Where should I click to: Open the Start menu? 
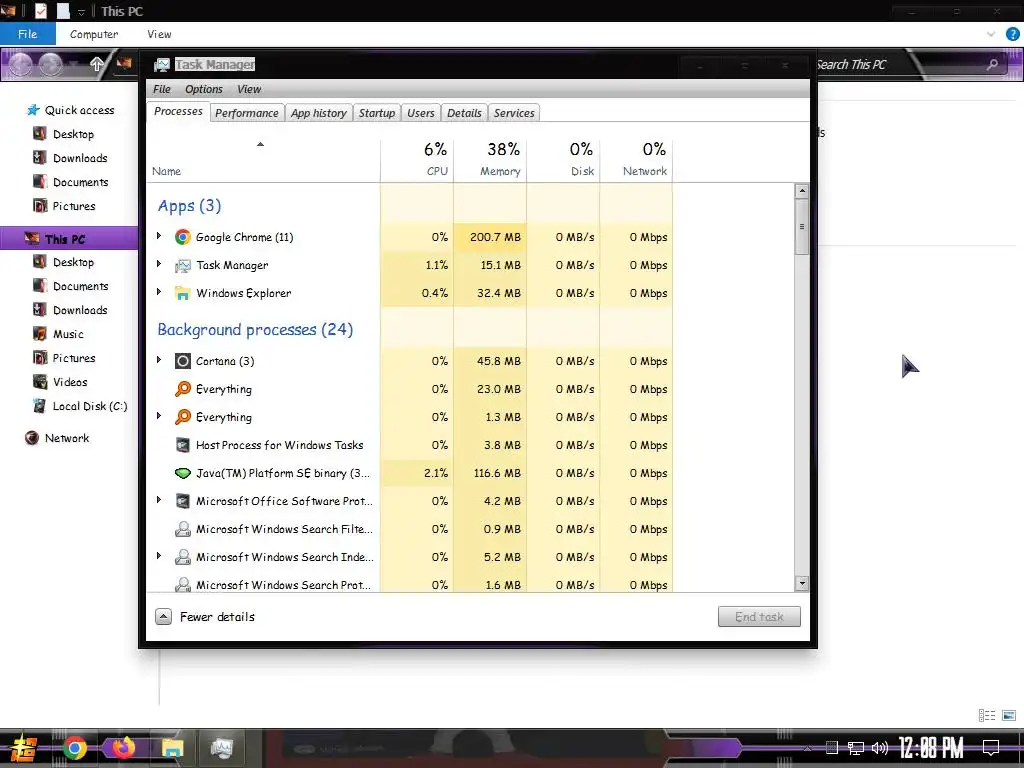click(x=24, y=749)
